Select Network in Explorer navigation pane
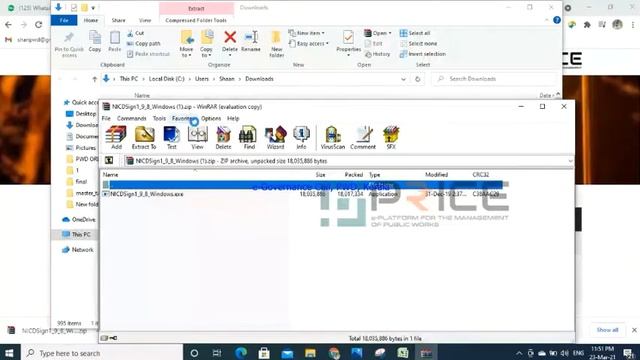Viewport: 640px width, 360px height. point(78,250)
